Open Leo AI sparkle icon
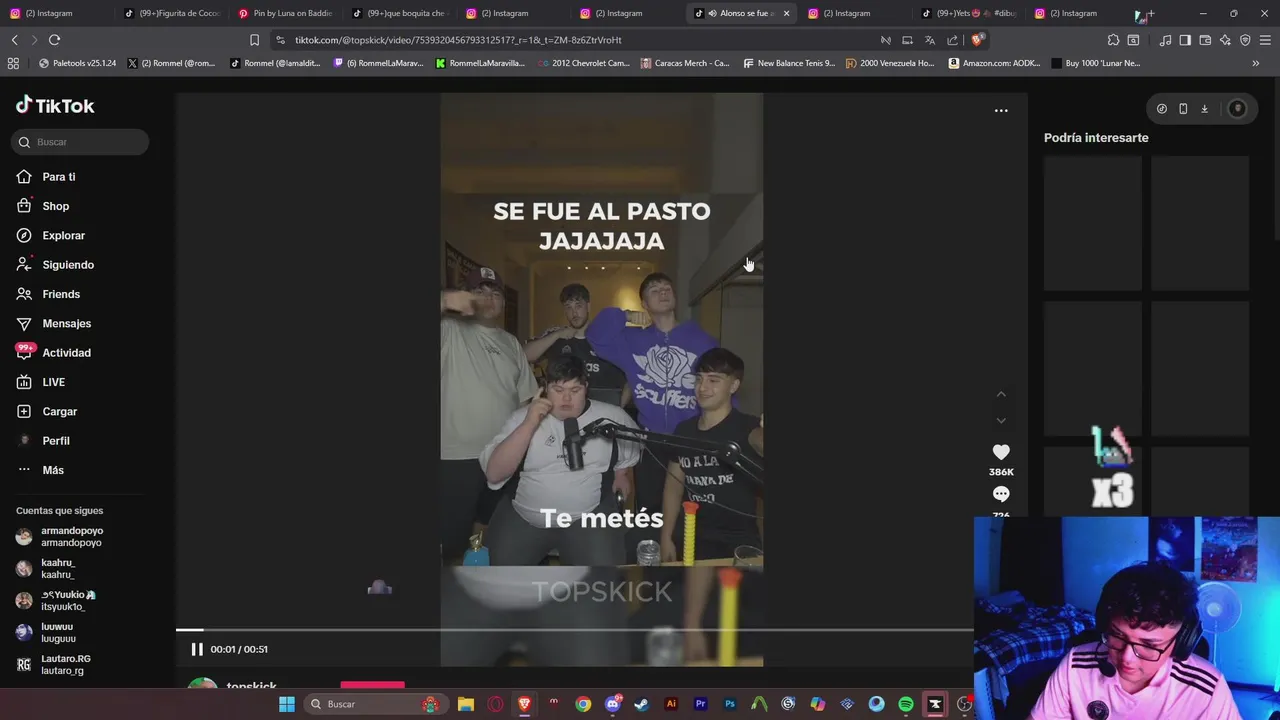The width and height of the screenshot is (1280, 720). click(1225, 40)
